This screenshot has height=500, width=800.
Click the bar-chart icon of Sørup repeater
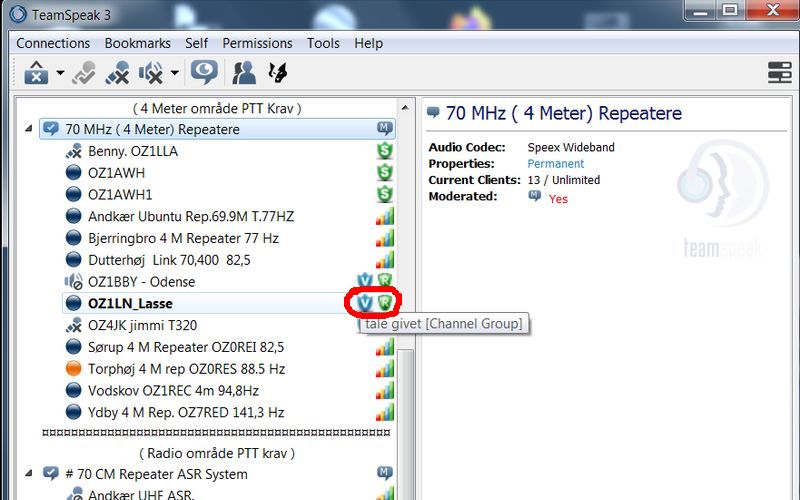tap(385, 346)
